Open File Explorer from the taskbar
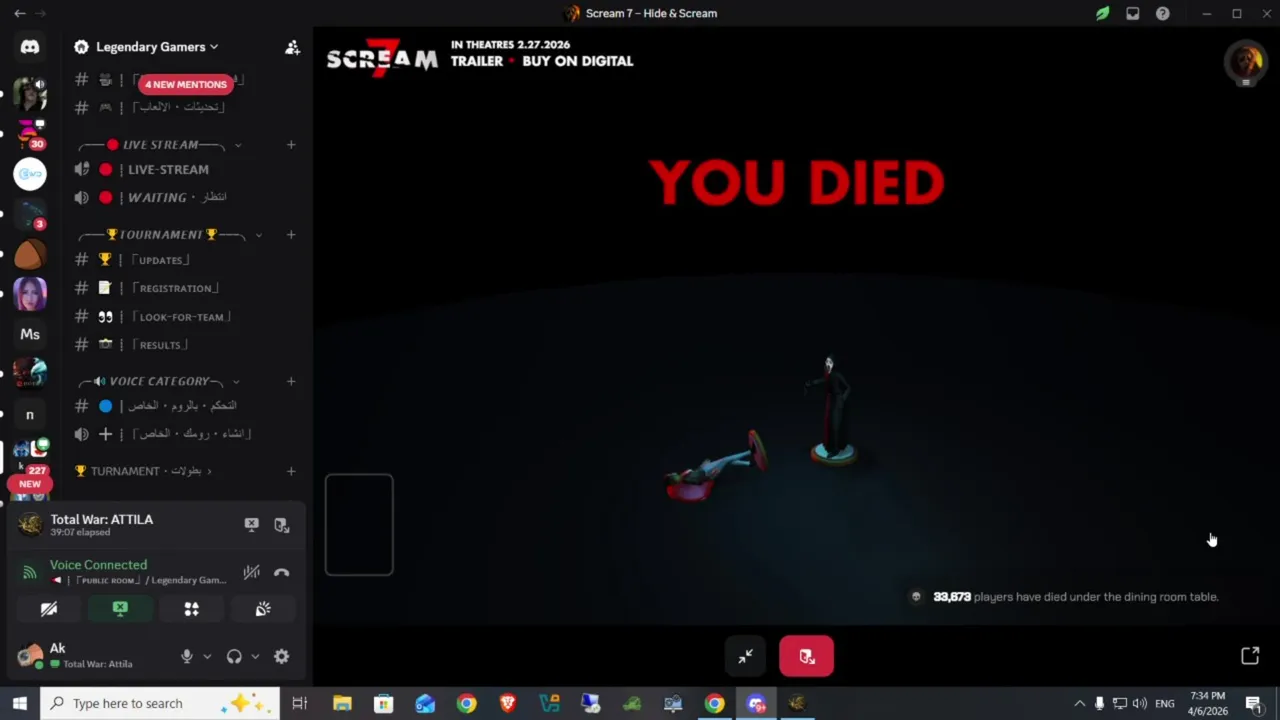1280x720 pixels. pyautogui.click(x=342, y=703)
